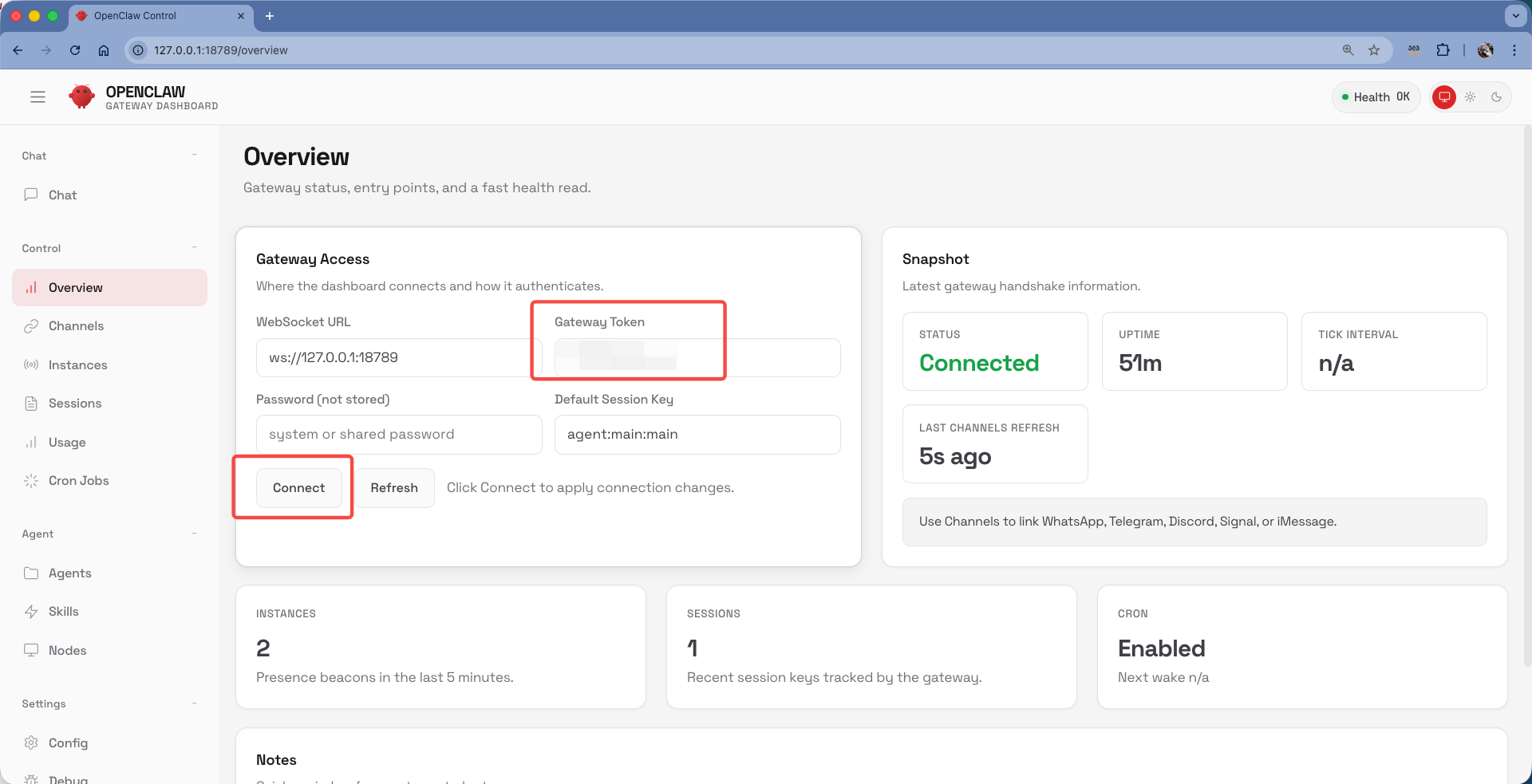Open the Nodes page
1532x784 pixels.
[x=67, y=651]
